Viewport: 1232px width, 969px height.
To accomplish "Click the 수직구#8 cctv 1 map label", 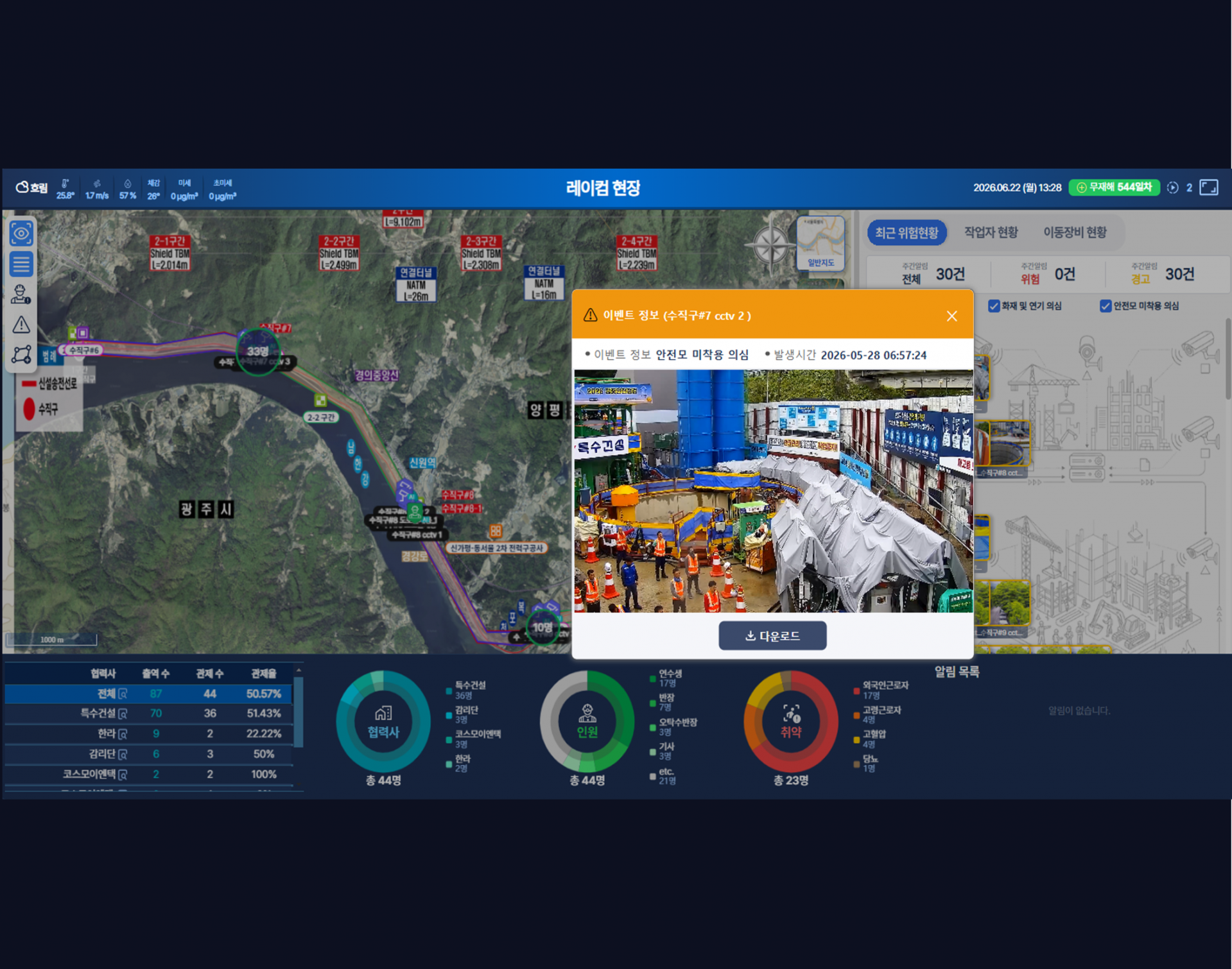I will [417, 535].
